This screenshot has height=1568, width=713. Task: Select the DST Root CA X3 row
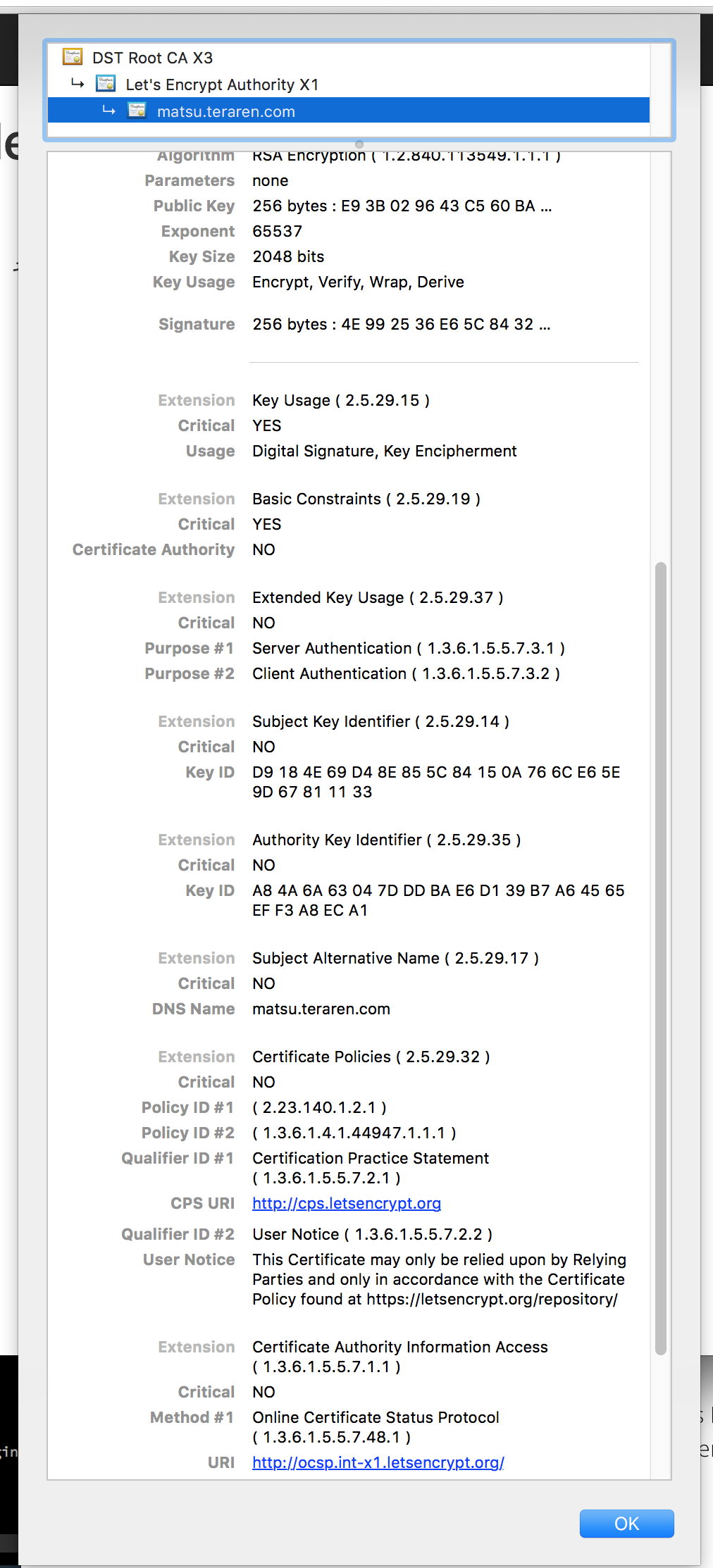coord(349,58)
